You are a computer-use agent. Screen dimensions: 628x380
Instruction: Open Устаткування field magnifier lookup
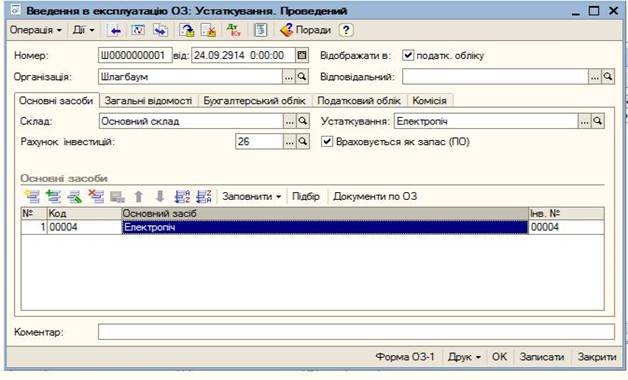click(x=598, y=121)
